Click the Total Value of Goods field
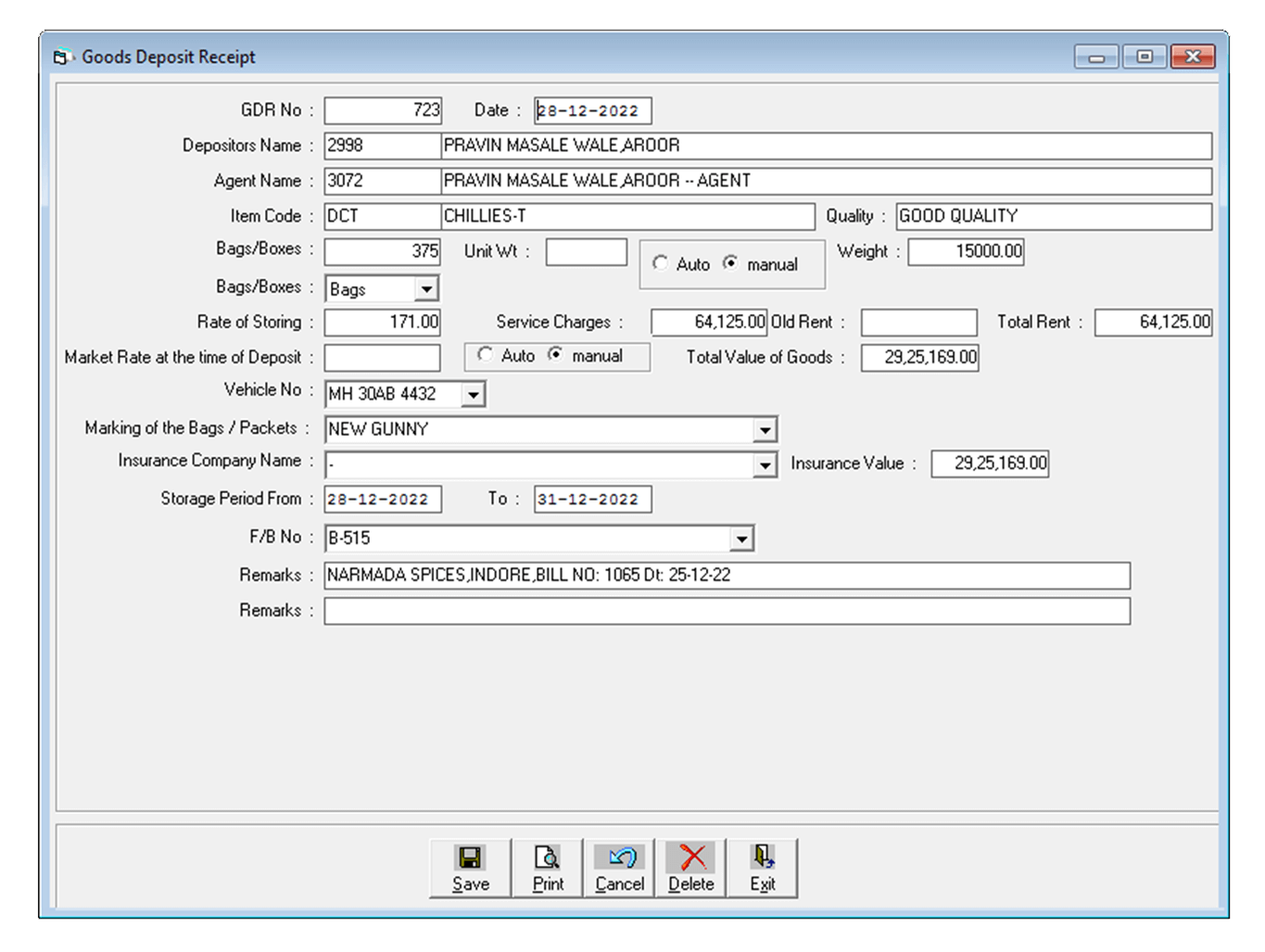The width and height of the screenshot is (1265, 952). click(919, 357)
